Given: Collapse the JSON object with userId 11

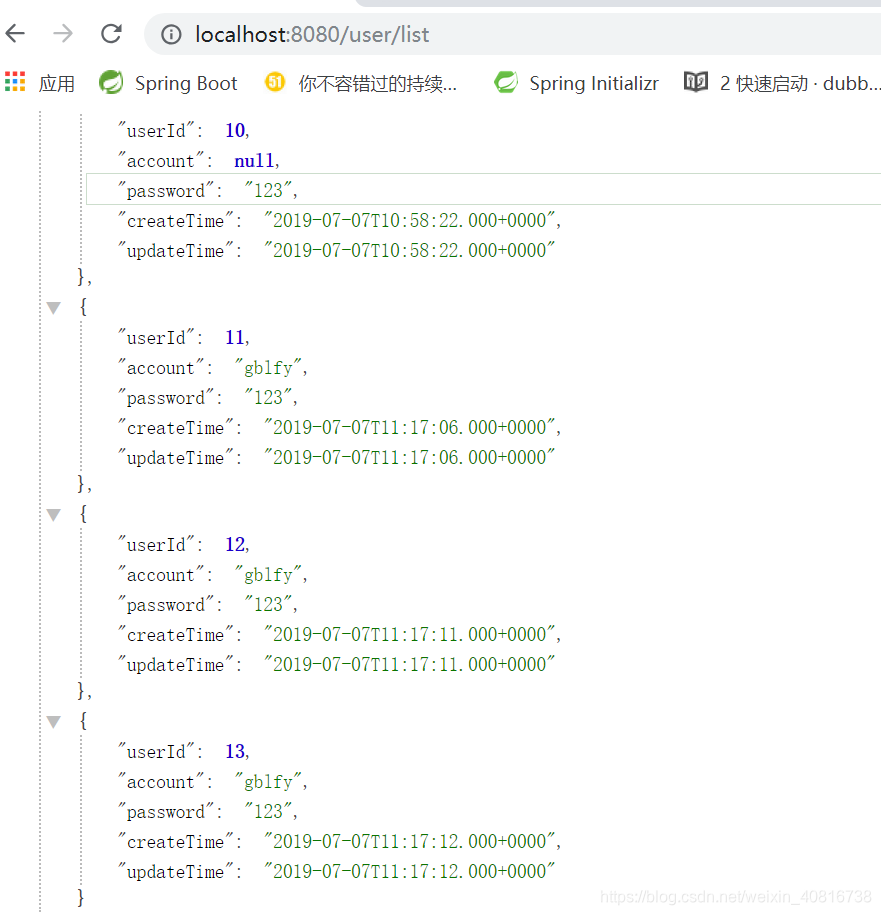Looking at the screenshot, I should pyautogui.click(x=54, y=308).
